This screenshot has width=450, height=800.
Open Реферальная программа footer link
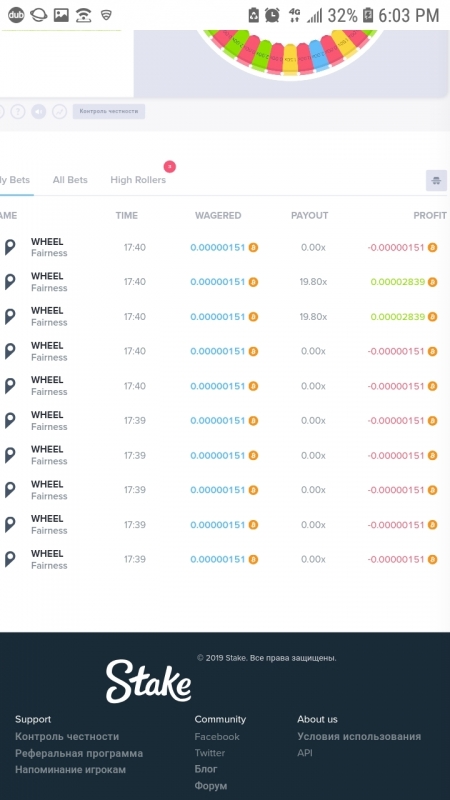point(79,753)
